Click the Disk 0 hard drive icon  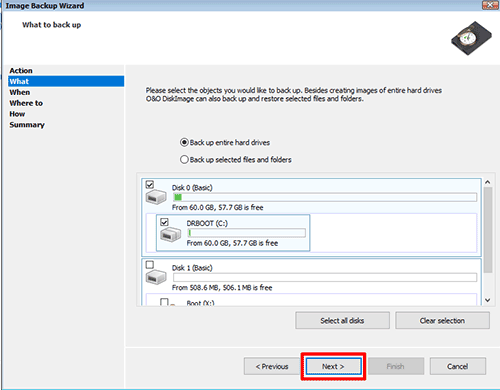pos(156,197)
